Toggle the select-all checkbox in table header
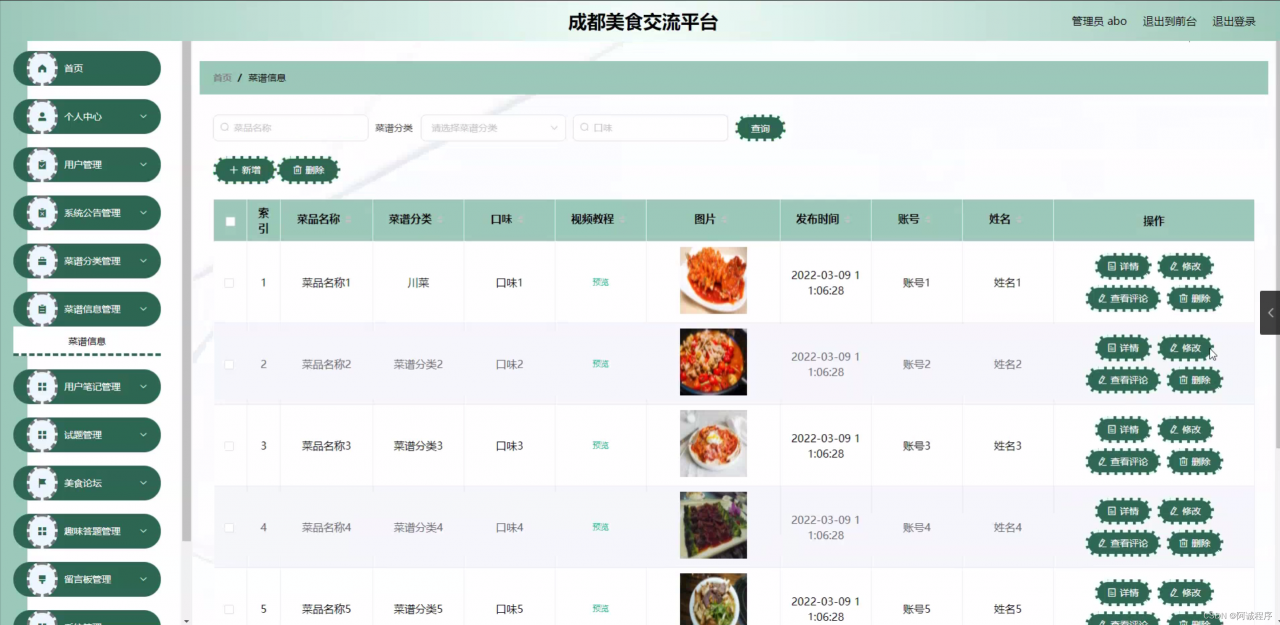This screenshot has width=1280, height=625. [229, 219]
